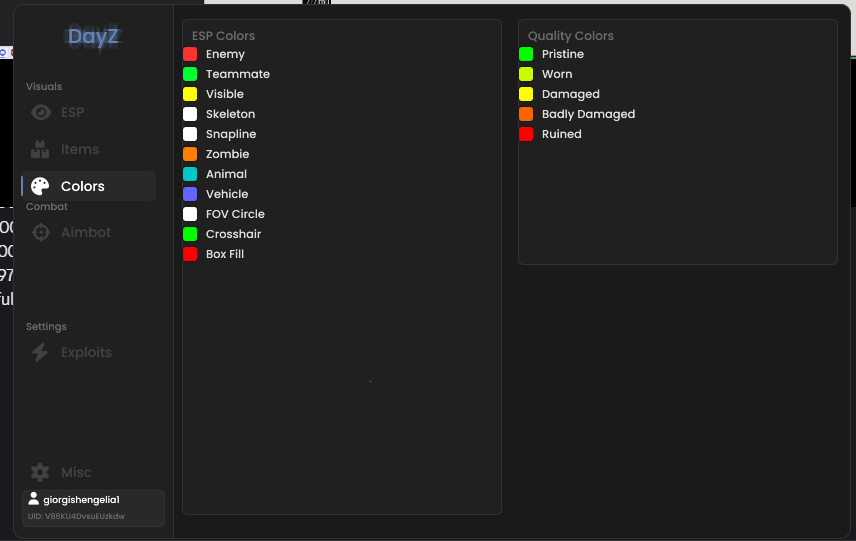Click the Teammate label text
This screenshot has height=541, width=856.
(238, 74)
